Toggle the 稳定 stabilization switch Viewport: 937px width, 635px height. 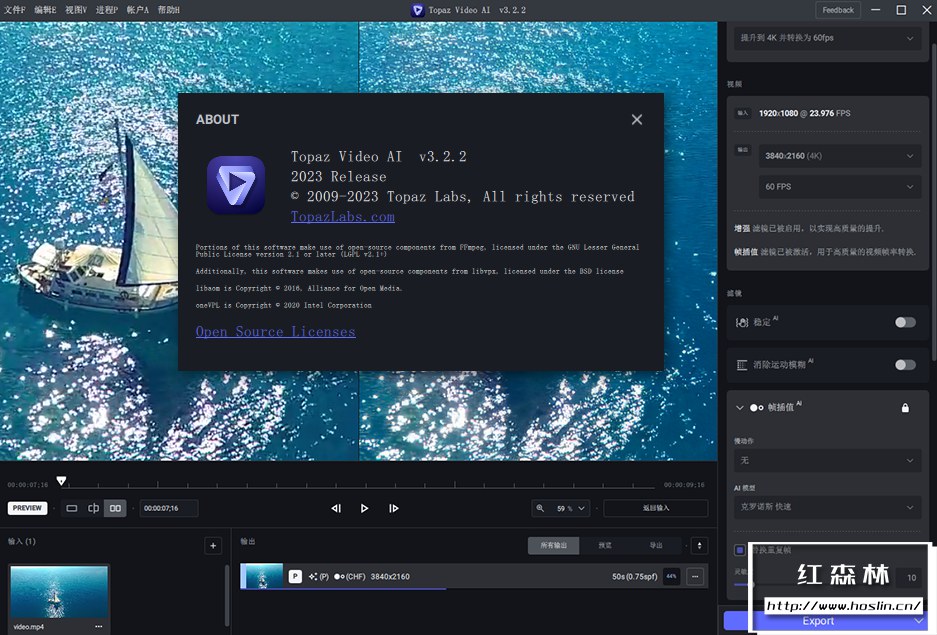(x=905, y=323)
